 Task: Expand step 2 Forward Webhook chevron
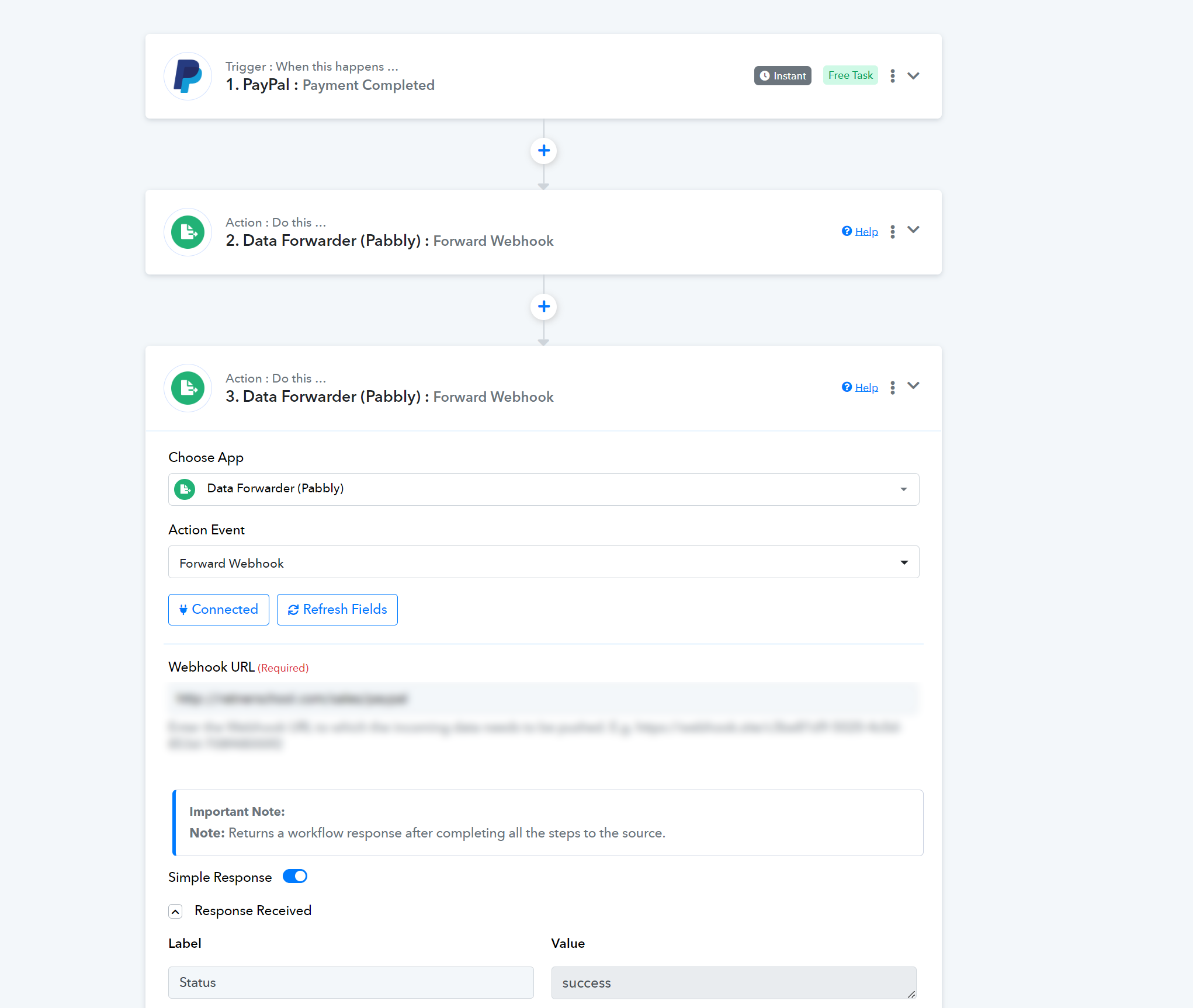(x=913, y=230)
